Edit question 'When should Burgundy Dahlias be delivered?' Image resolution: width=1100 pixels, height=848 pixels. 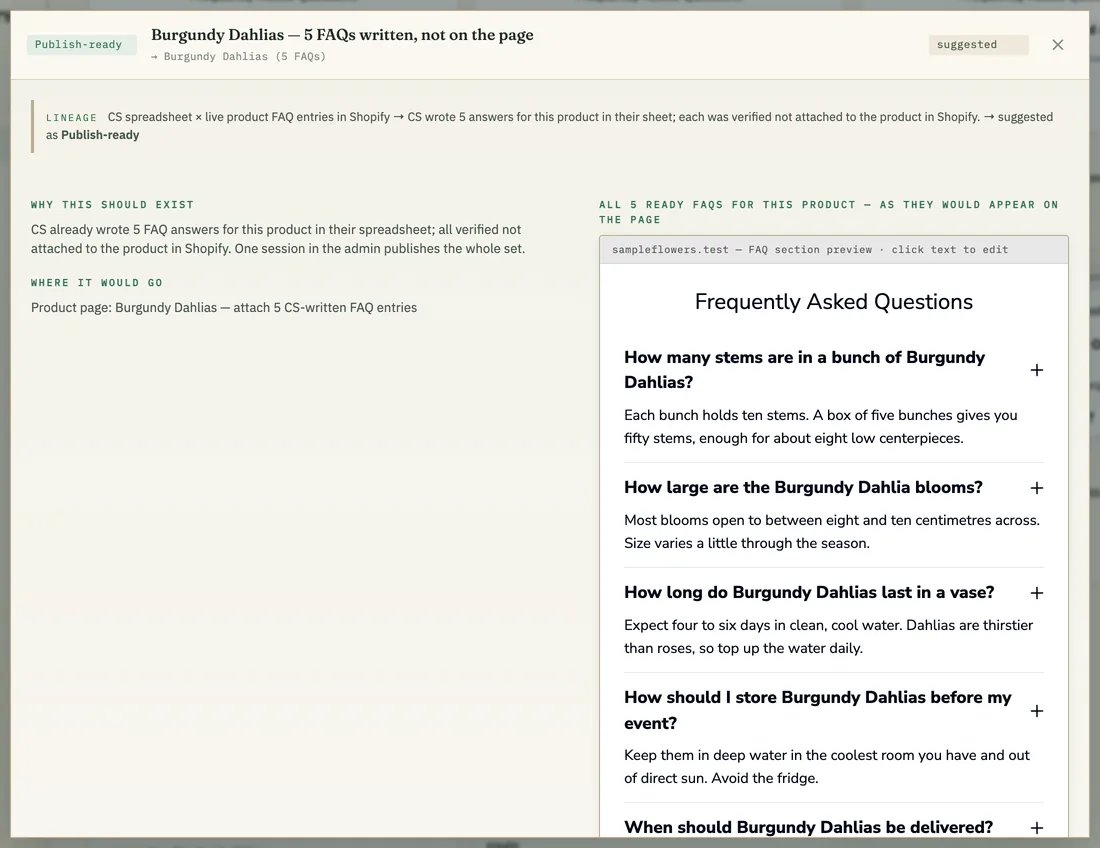pos(808,828)
